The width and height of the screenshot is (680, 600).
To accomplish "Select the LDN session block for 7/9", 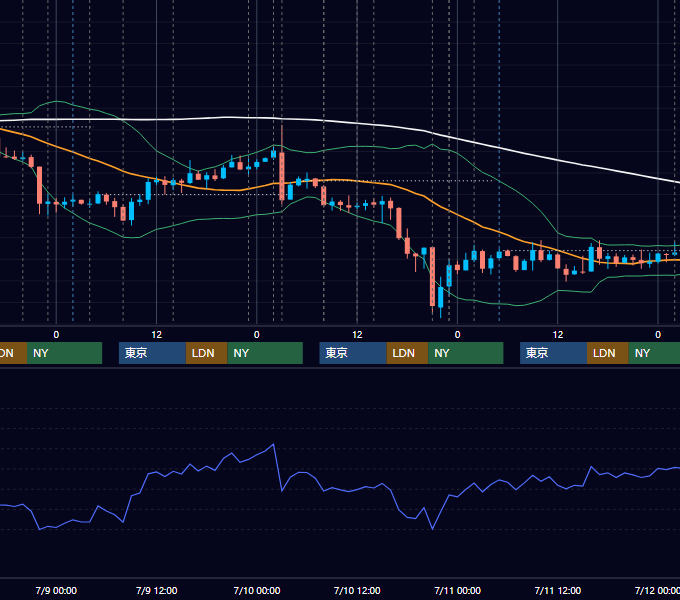I will 206,353.
